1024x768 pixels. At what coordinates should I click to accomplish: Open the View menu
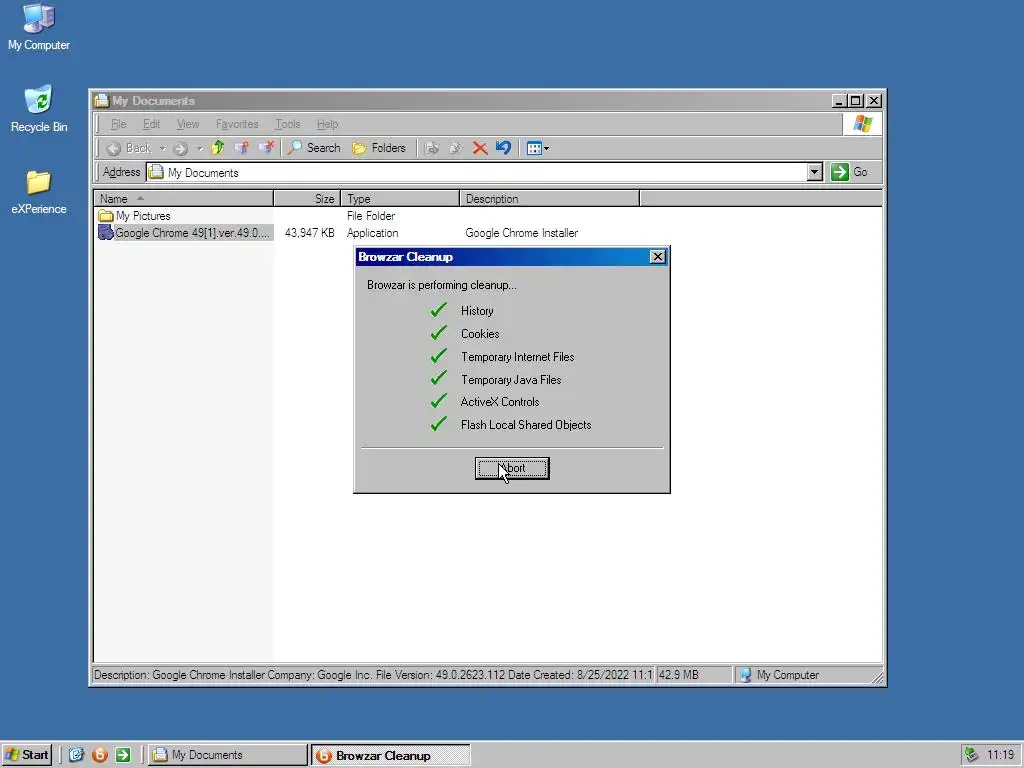187,124
